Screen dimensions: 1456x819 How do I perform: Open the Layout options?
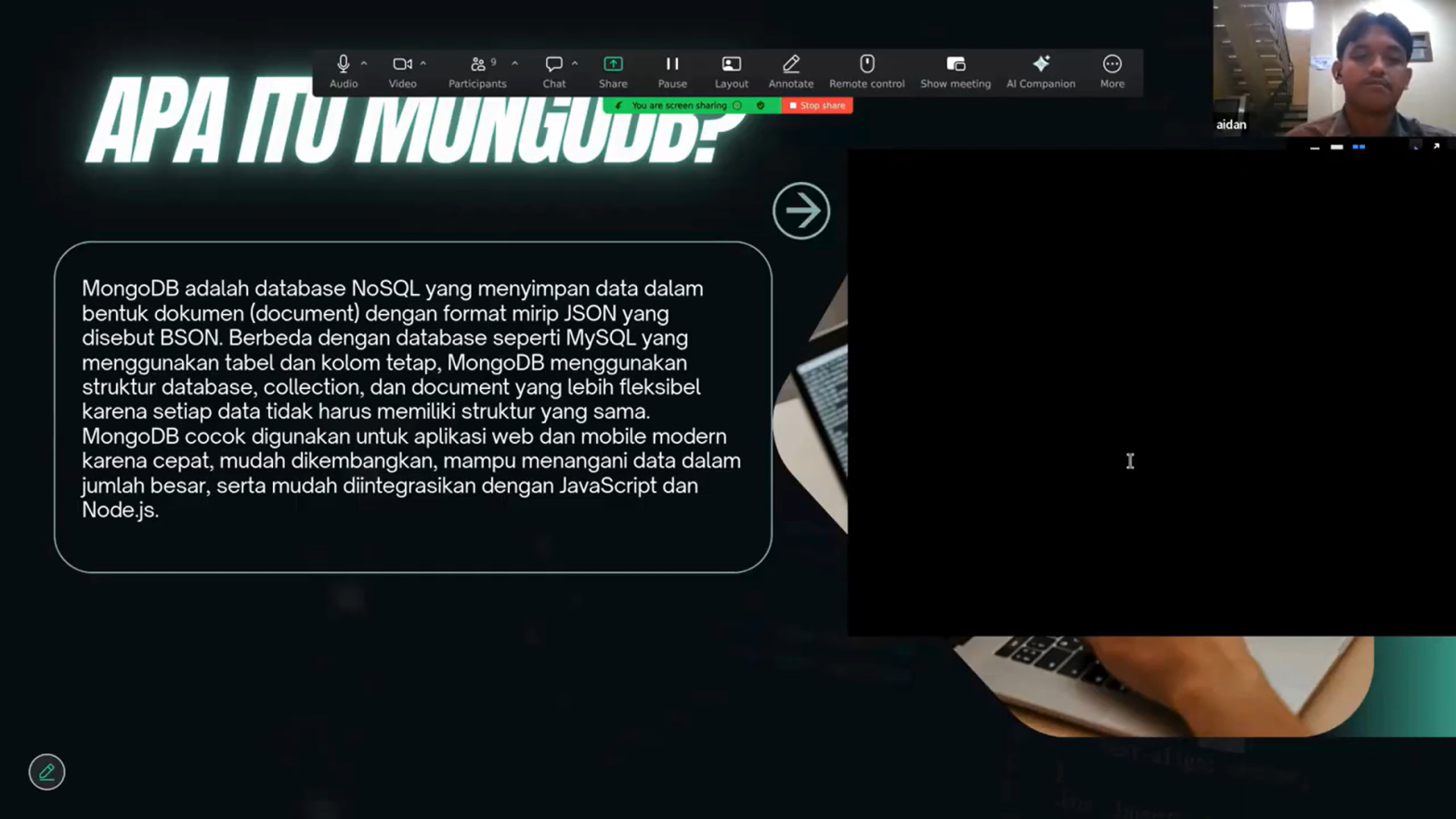coord(732,65)
